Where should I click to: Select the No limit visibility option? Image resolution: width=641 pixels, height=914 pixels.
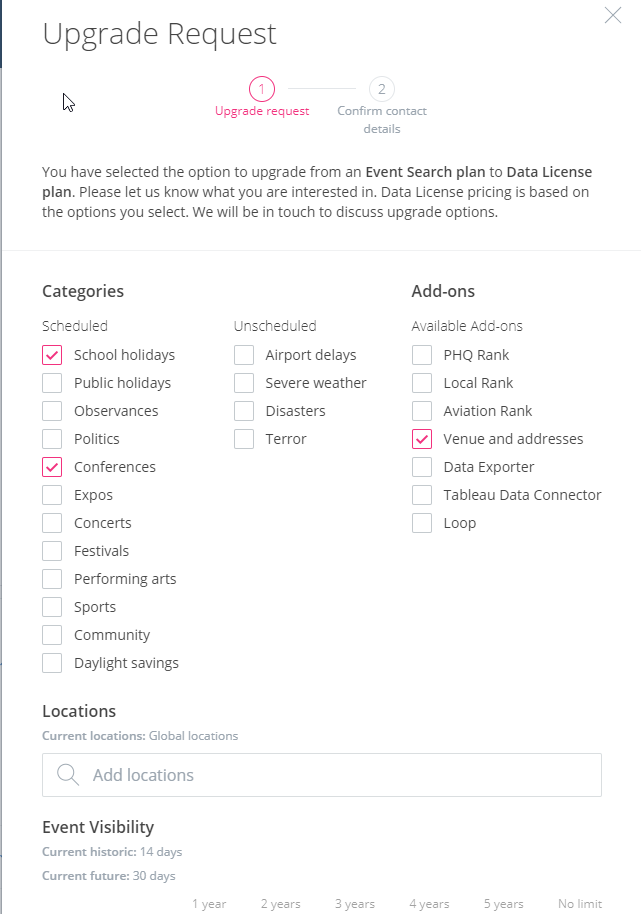click(x=580, y=904)
